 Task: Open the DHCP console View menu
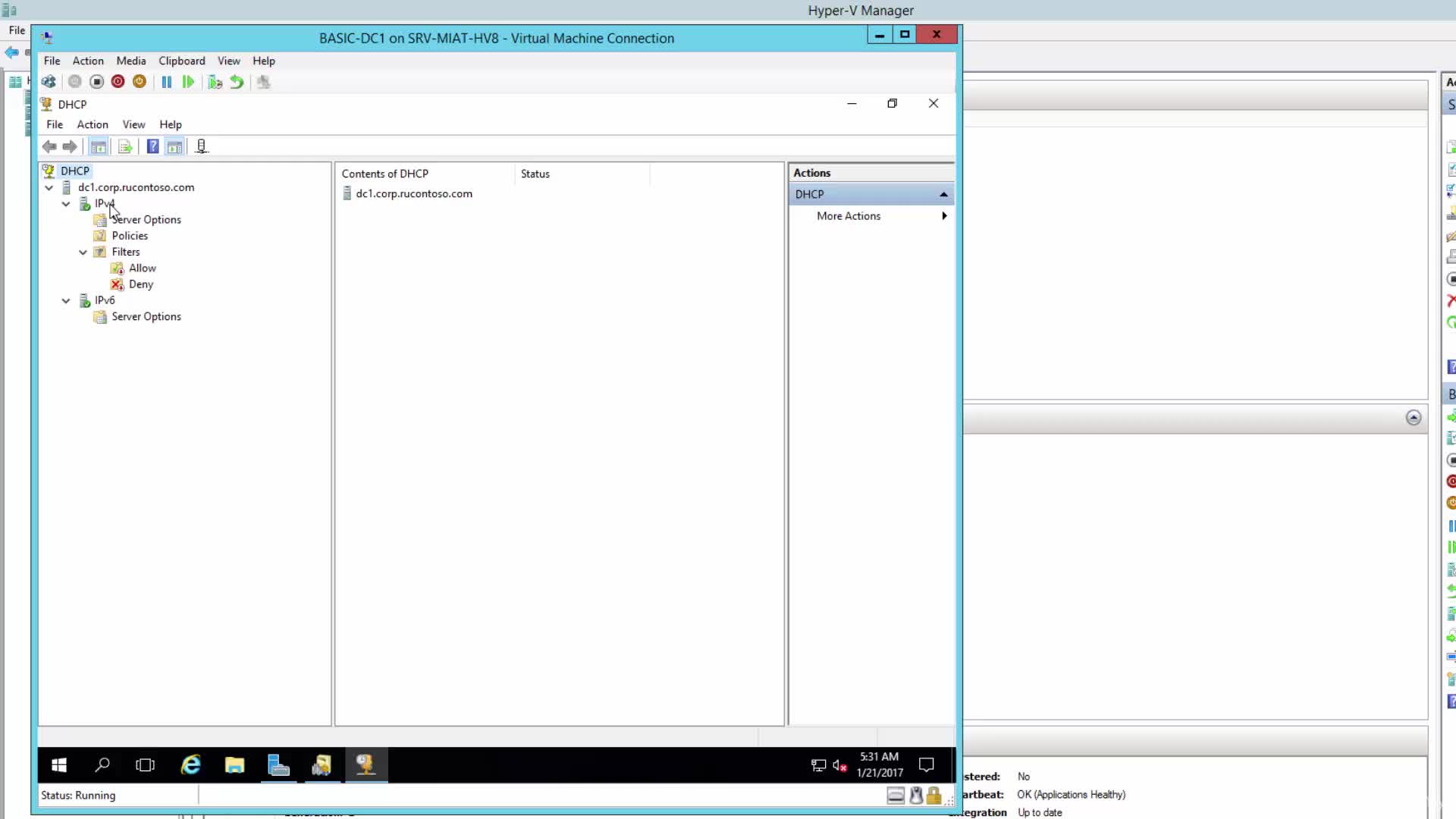tap(134, 124)
